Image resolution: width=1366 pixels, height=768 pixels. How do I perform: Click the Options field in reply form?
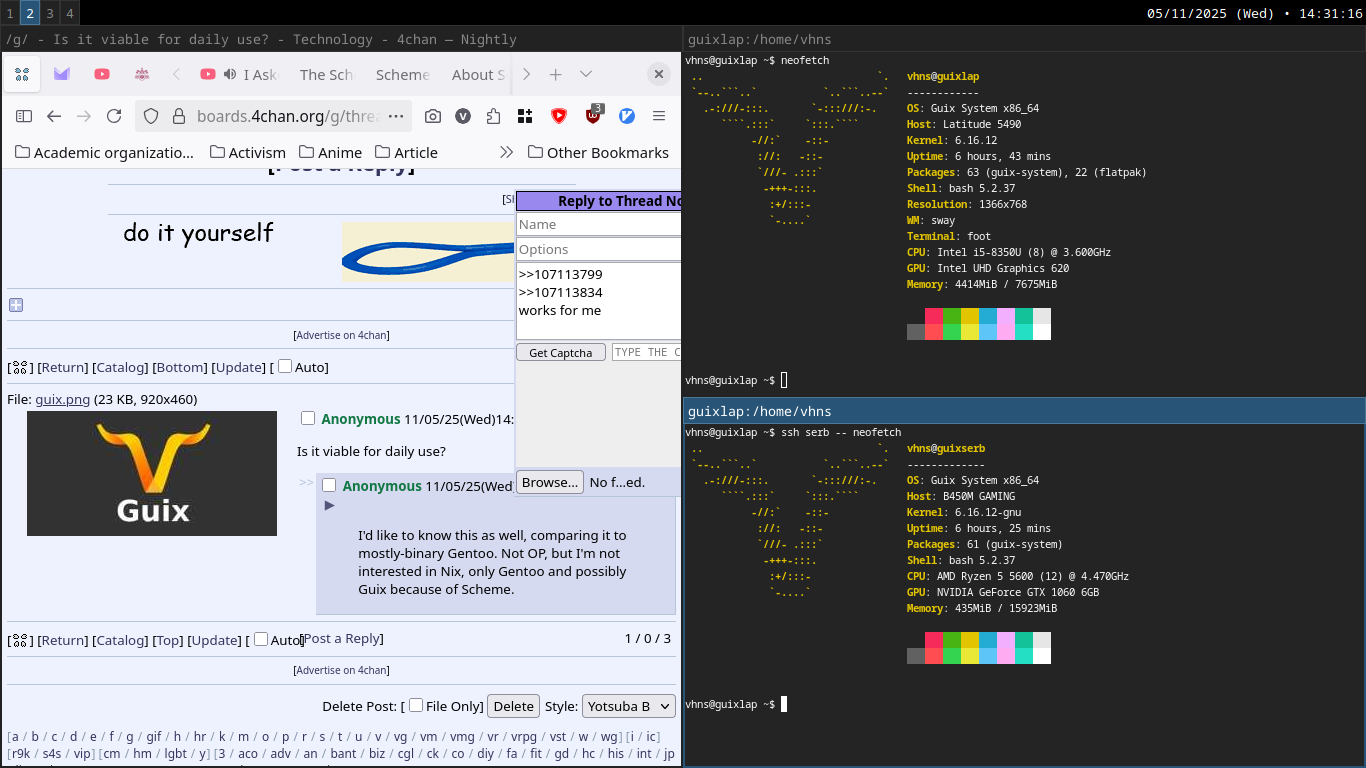point(598,249)
